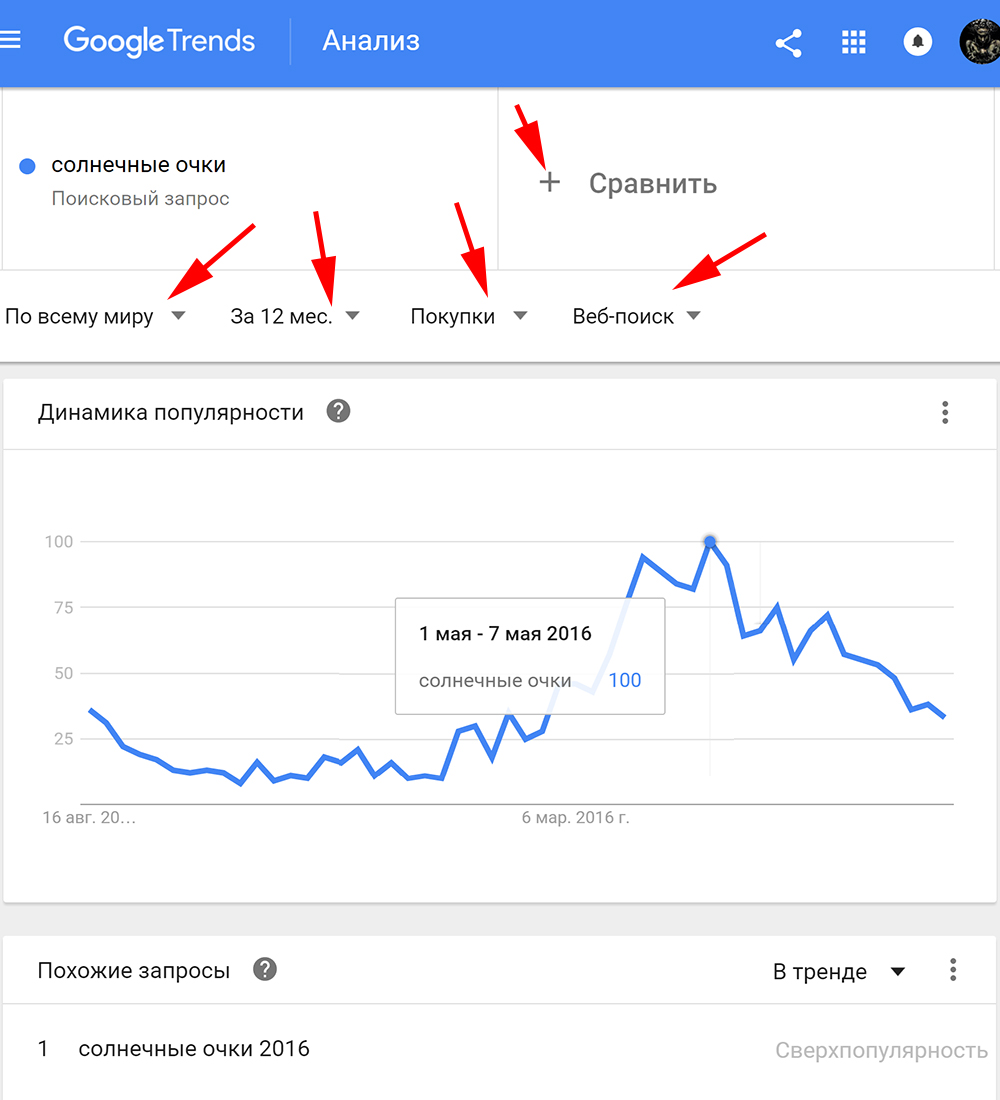Click the Сравнить label to compare queries

click(653, 183)
